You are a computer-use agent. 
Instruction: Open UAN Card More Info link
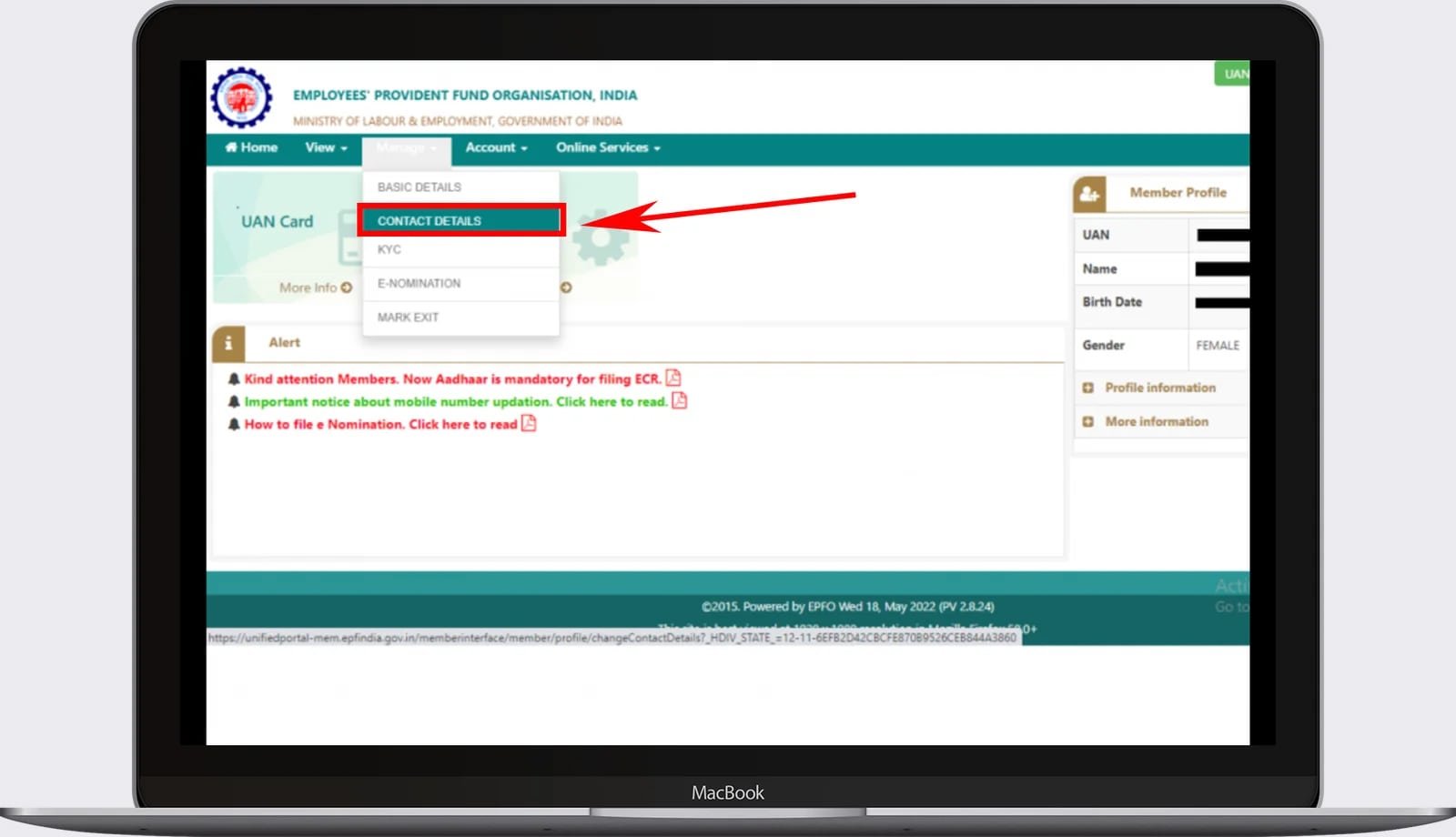click(315, 287)
